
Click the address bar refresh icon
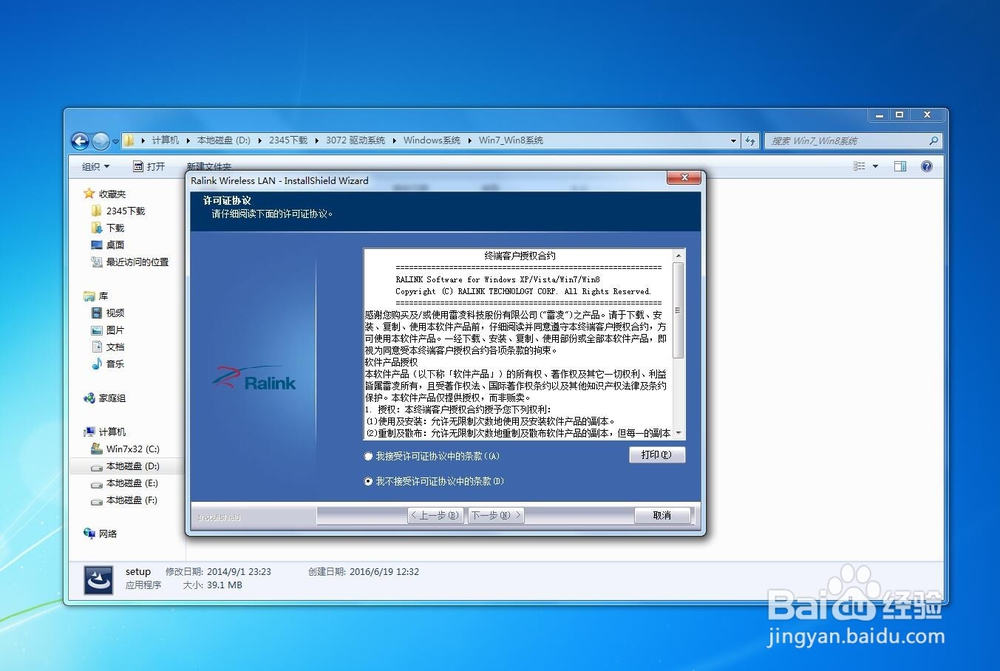(750, 141)
